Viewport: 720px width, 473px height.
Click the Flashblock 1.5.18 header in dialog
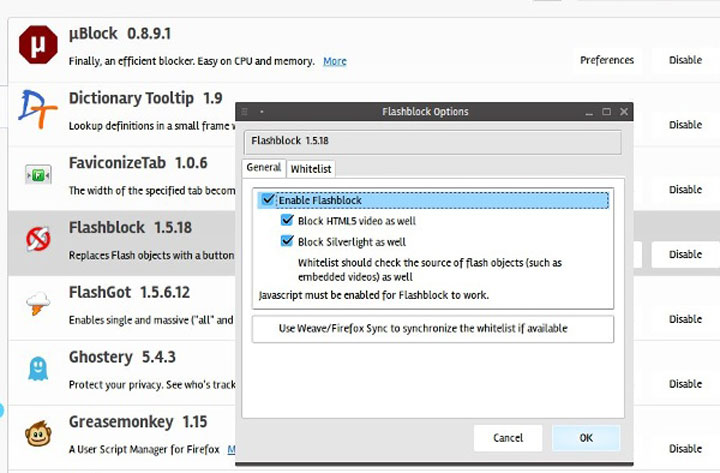(290, 141)
